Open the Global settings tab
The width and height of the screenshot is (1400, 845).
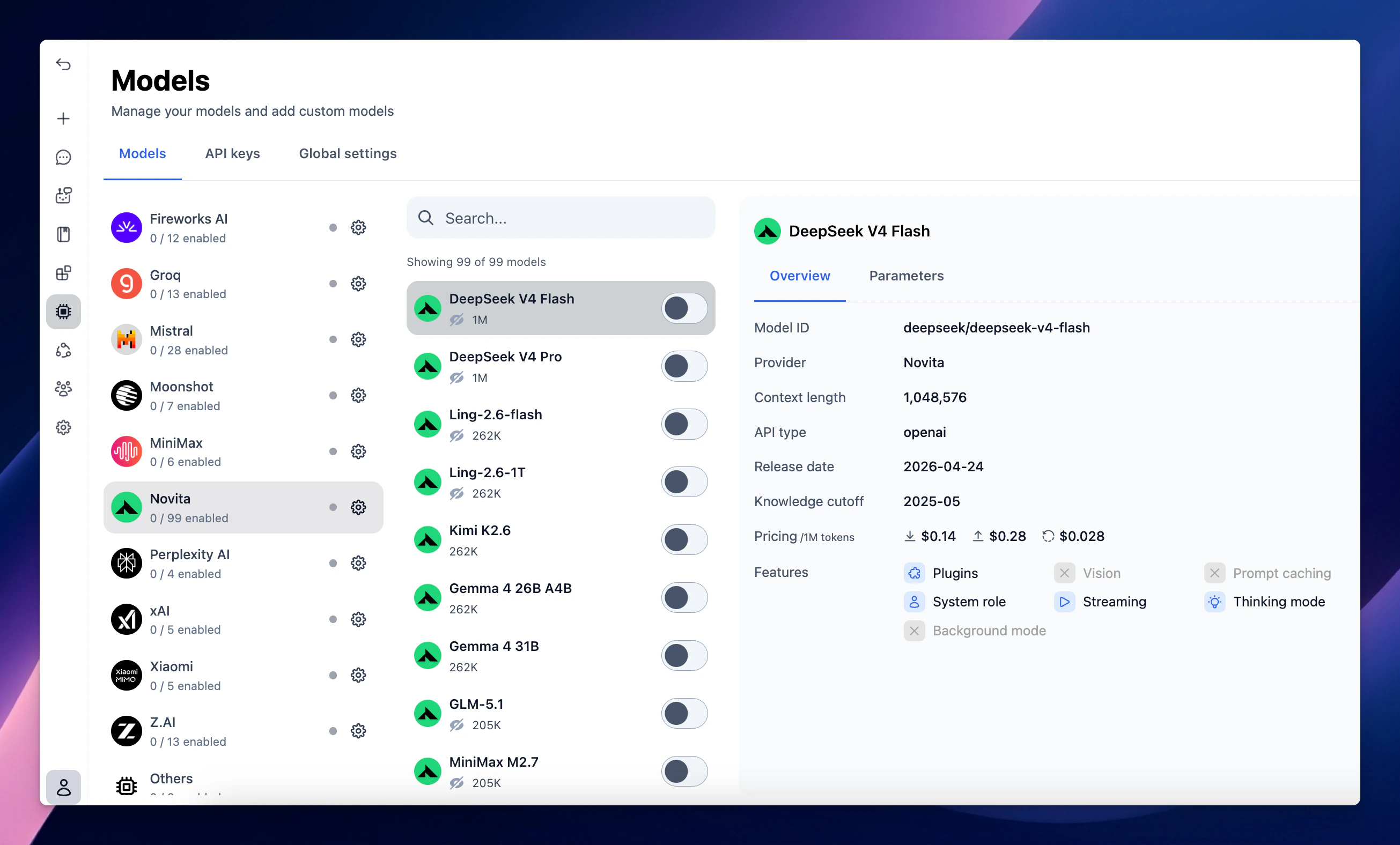[x=348, y=153]
